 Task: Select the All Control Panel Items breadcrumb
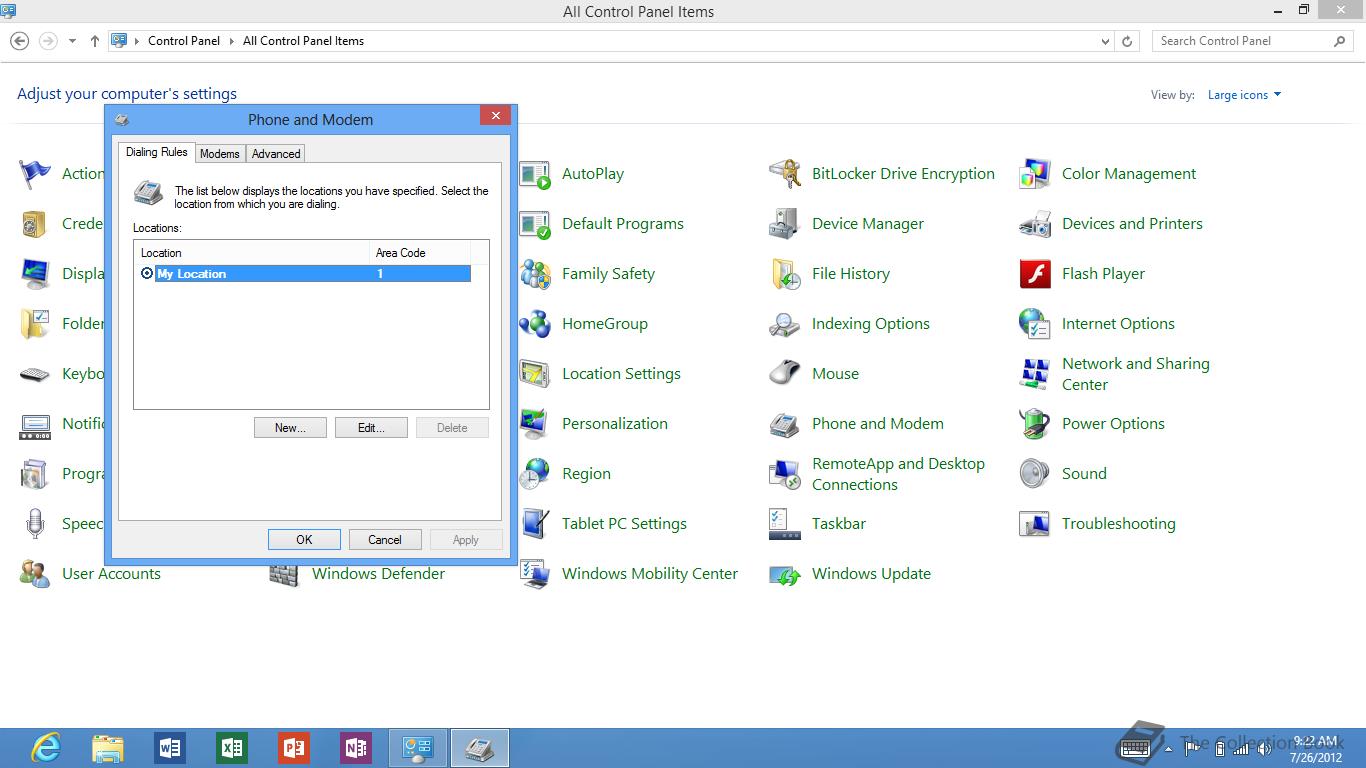(x=303, y=41)
